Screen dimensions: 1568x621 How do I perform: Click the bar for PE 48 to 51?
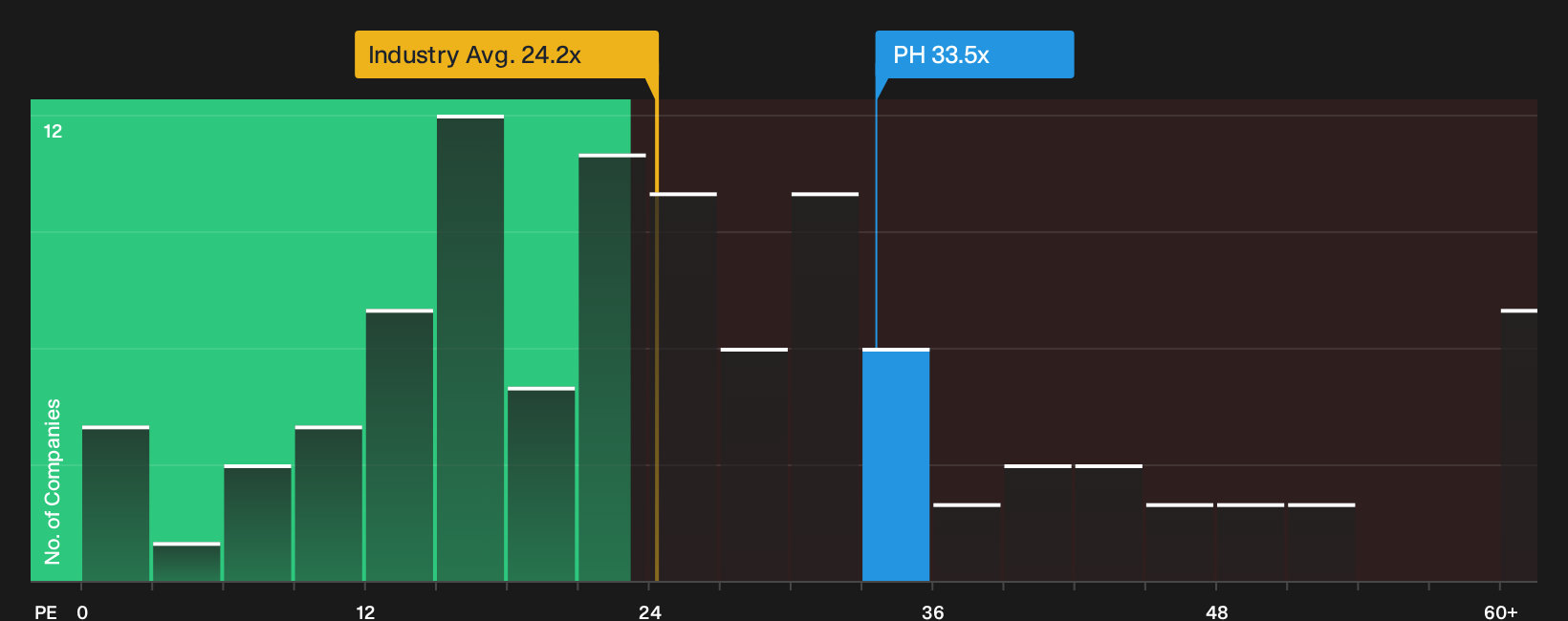tap(1251, 542)
